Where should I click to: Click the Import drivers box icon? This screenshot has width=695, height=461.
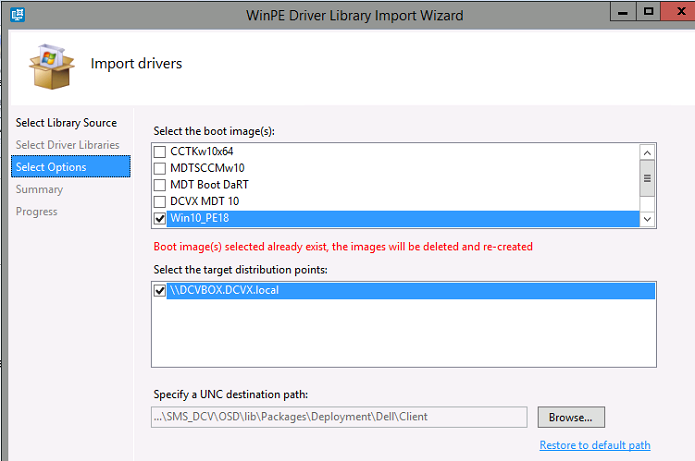[x=51, y=66]
